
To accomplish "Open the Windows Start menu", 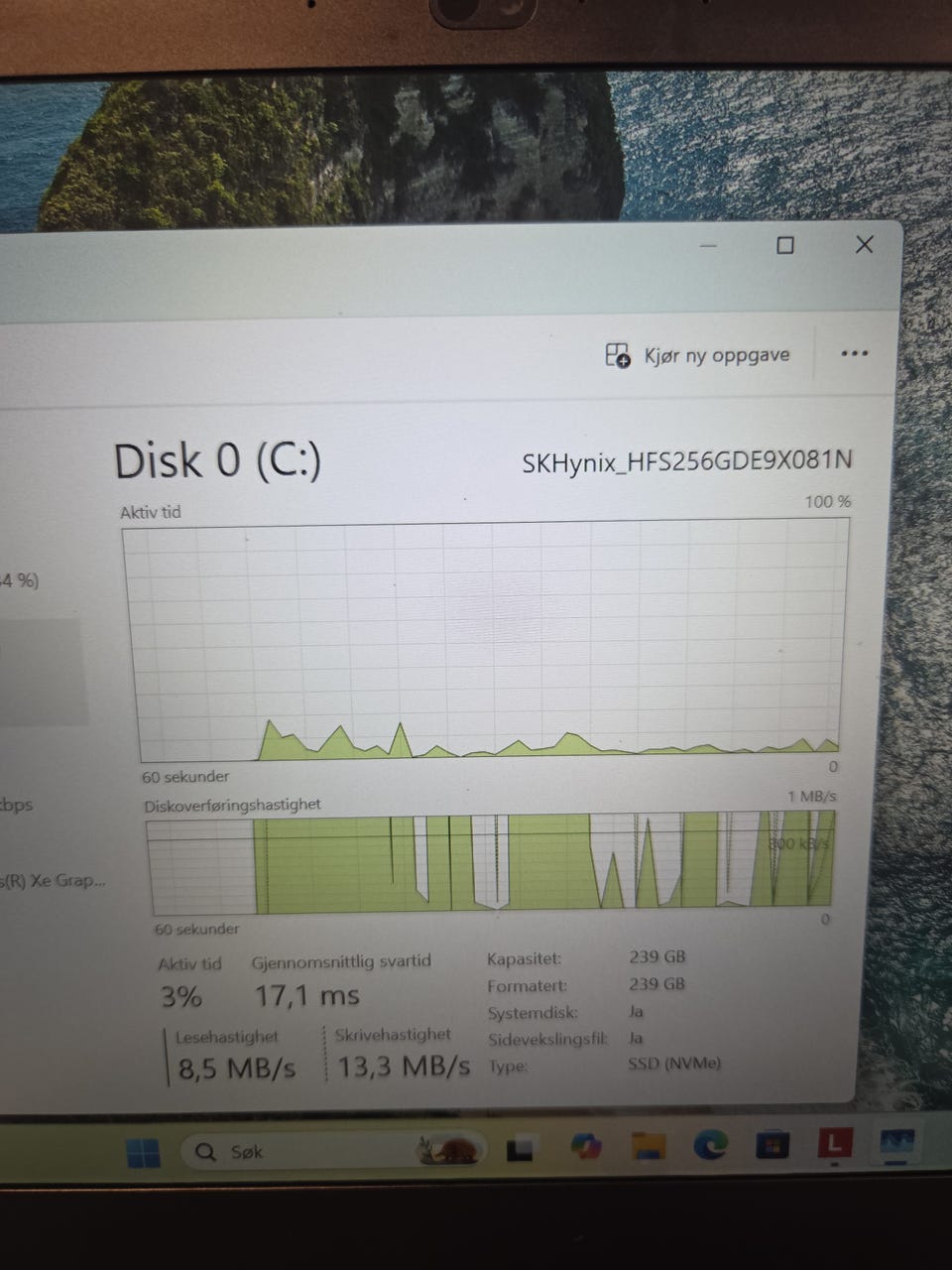I will point(144,1153).
